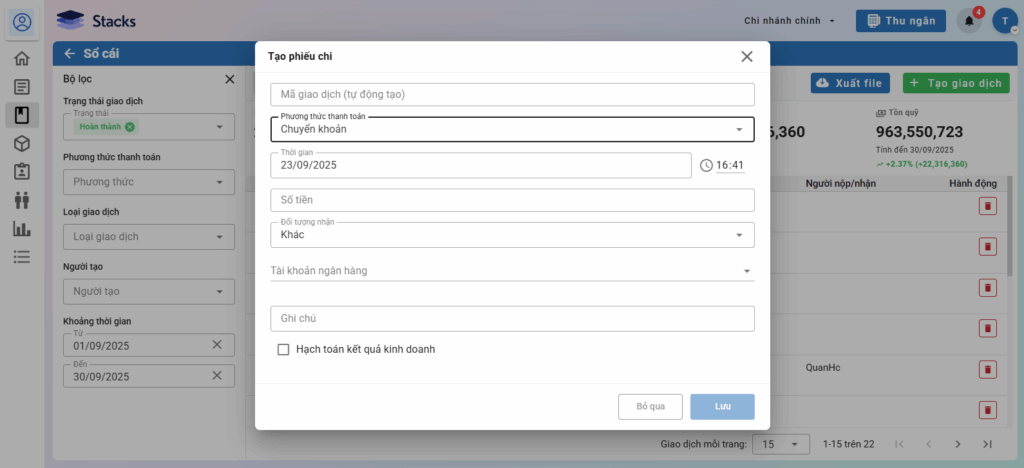Click the back arrow next to Sổ cái
Image resolution: width=1024 pixels, height=468 pixels.
[x=69, y=54]
